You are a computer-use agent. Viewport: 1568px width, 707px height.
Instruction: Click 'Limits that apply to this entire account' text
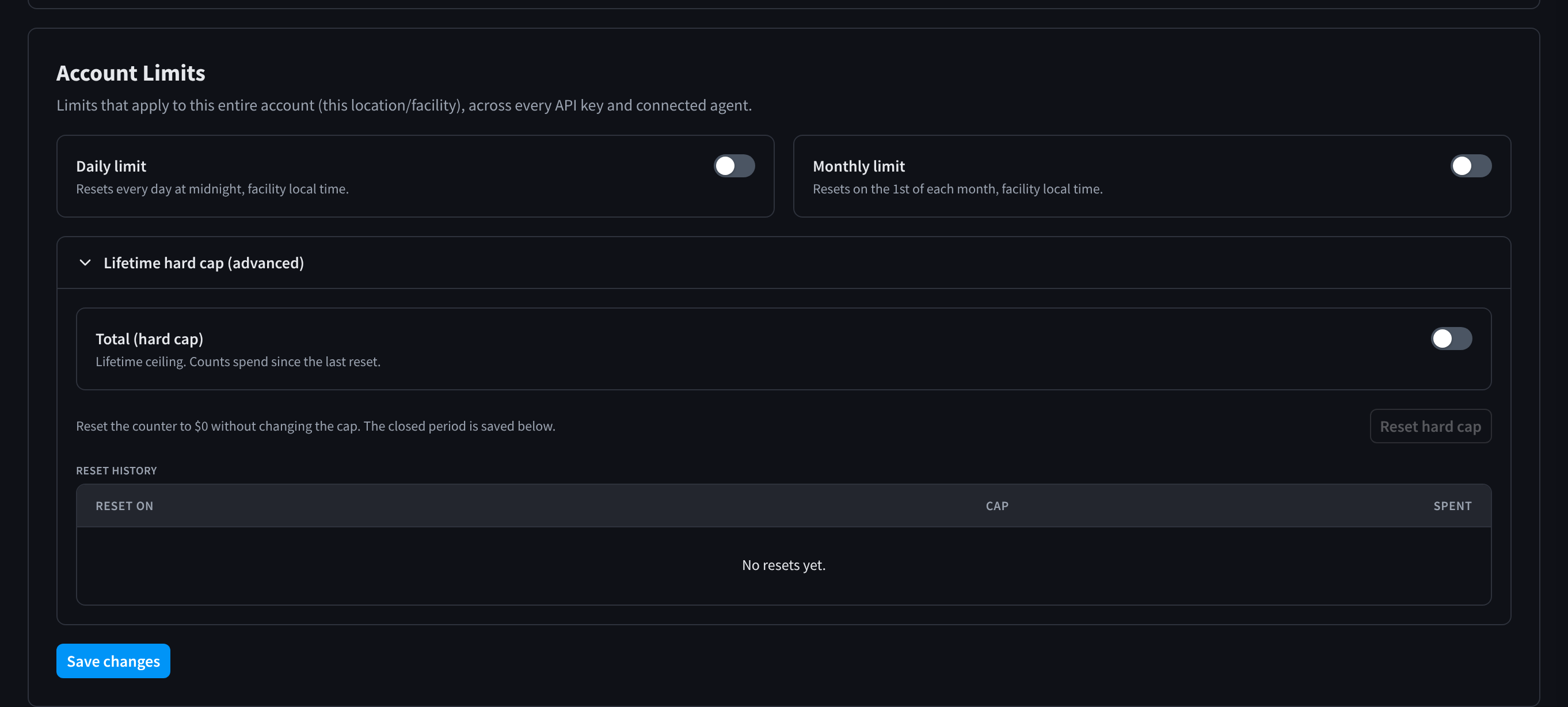tap(404, 105)
